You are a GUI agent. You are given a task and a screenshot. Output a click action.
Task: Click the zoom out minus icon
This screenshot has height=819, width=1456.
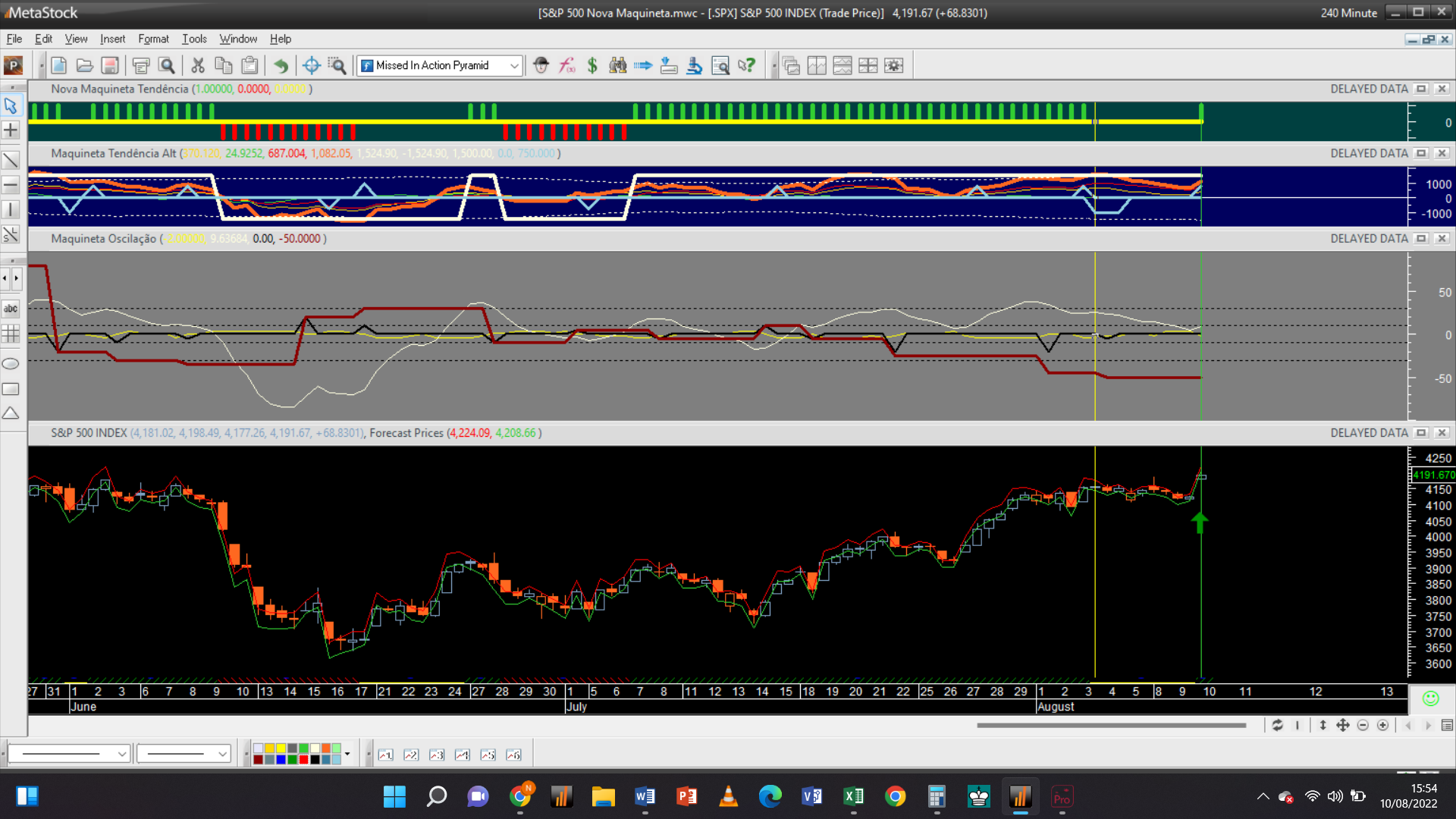(1363, 726)
